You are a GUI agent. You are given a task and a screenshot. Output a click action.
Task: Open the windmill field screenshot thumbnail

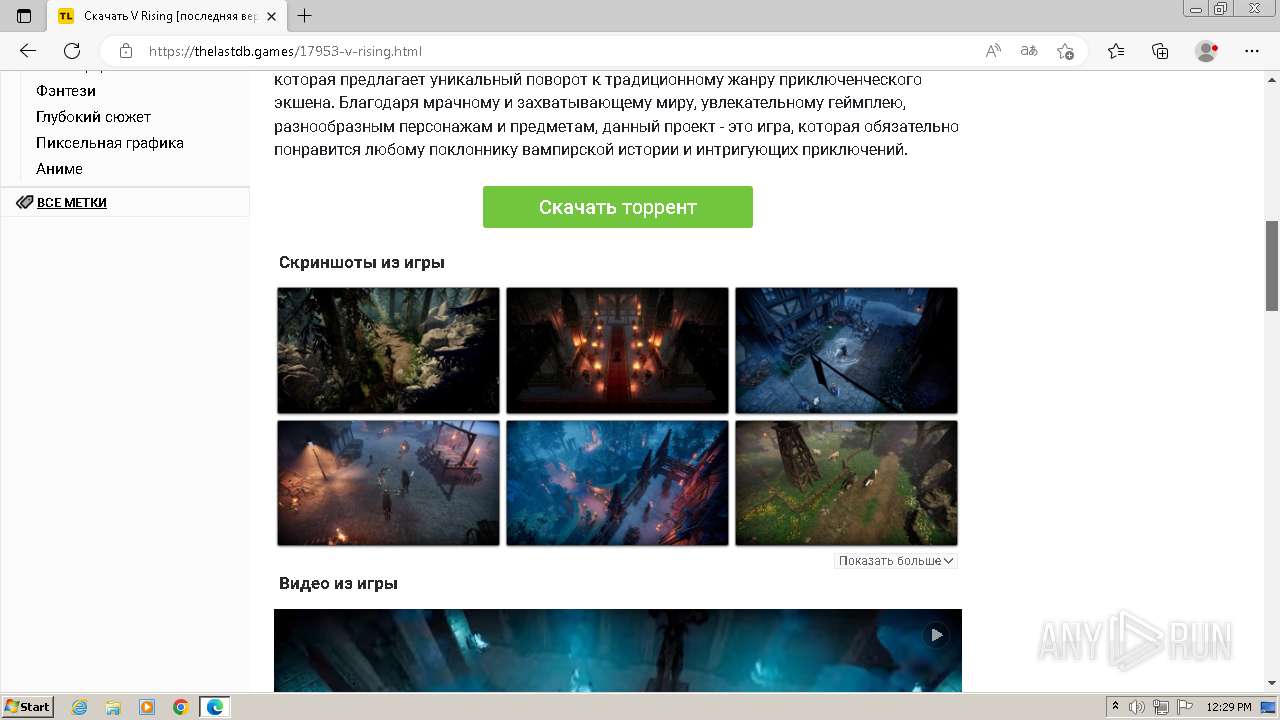[846, 482]
